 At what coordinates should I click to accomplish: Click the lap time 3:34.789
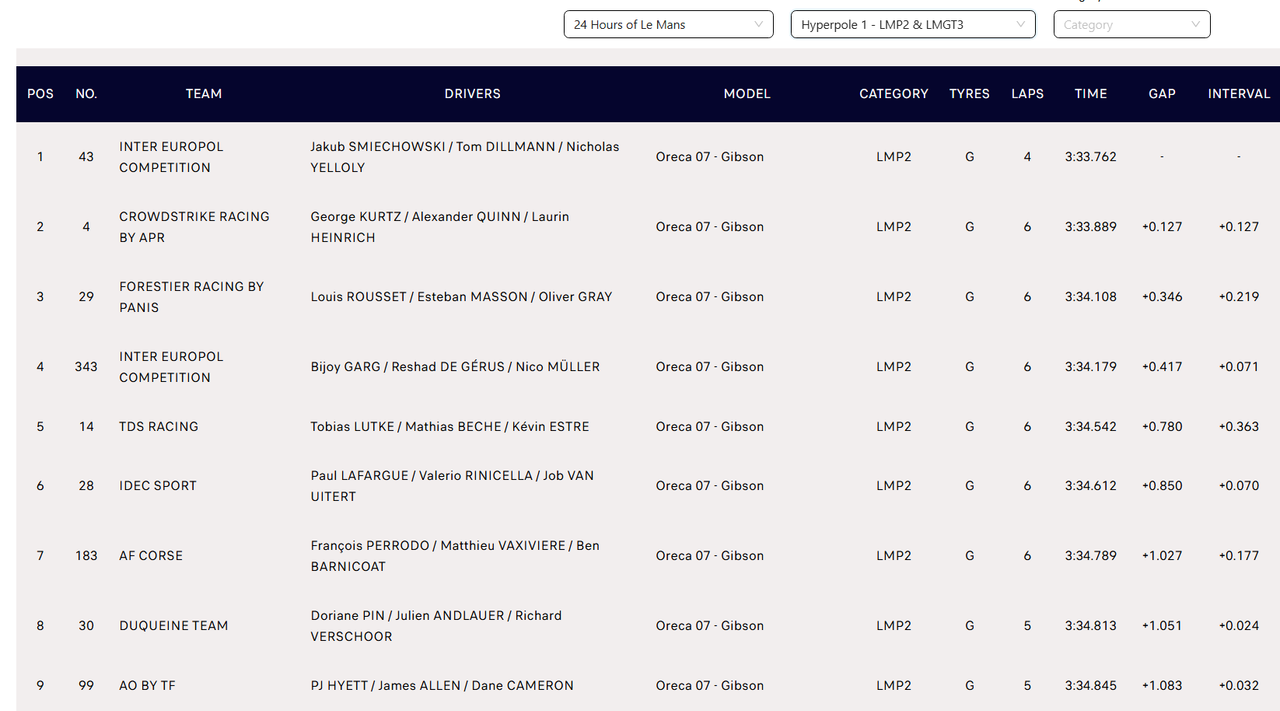(1091, 556)
